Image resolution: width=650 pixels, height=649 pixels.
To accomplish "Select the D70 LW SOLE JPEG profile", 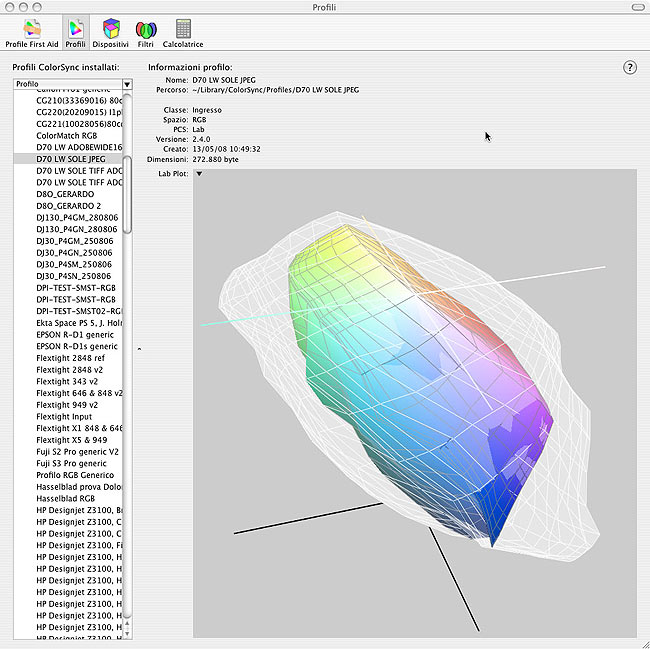I will click(x=68, y=159).
